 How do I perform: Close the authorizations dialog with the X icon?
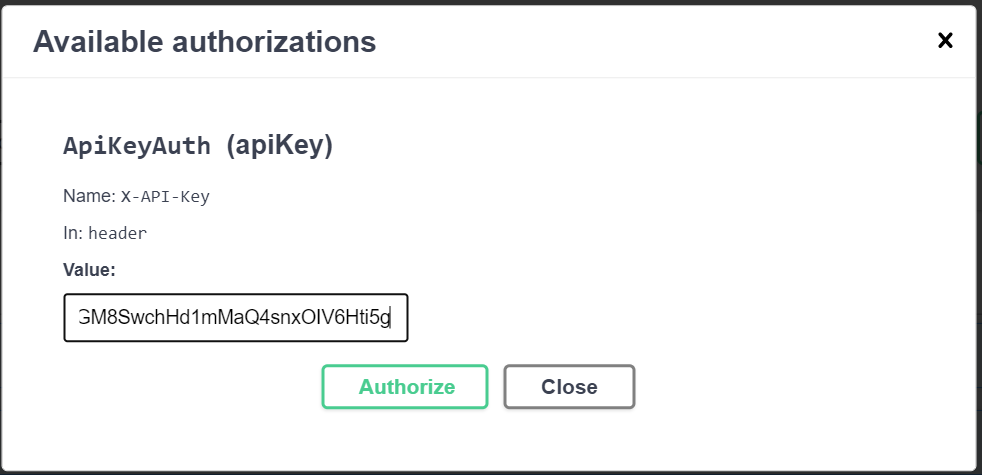click(944, 40)
